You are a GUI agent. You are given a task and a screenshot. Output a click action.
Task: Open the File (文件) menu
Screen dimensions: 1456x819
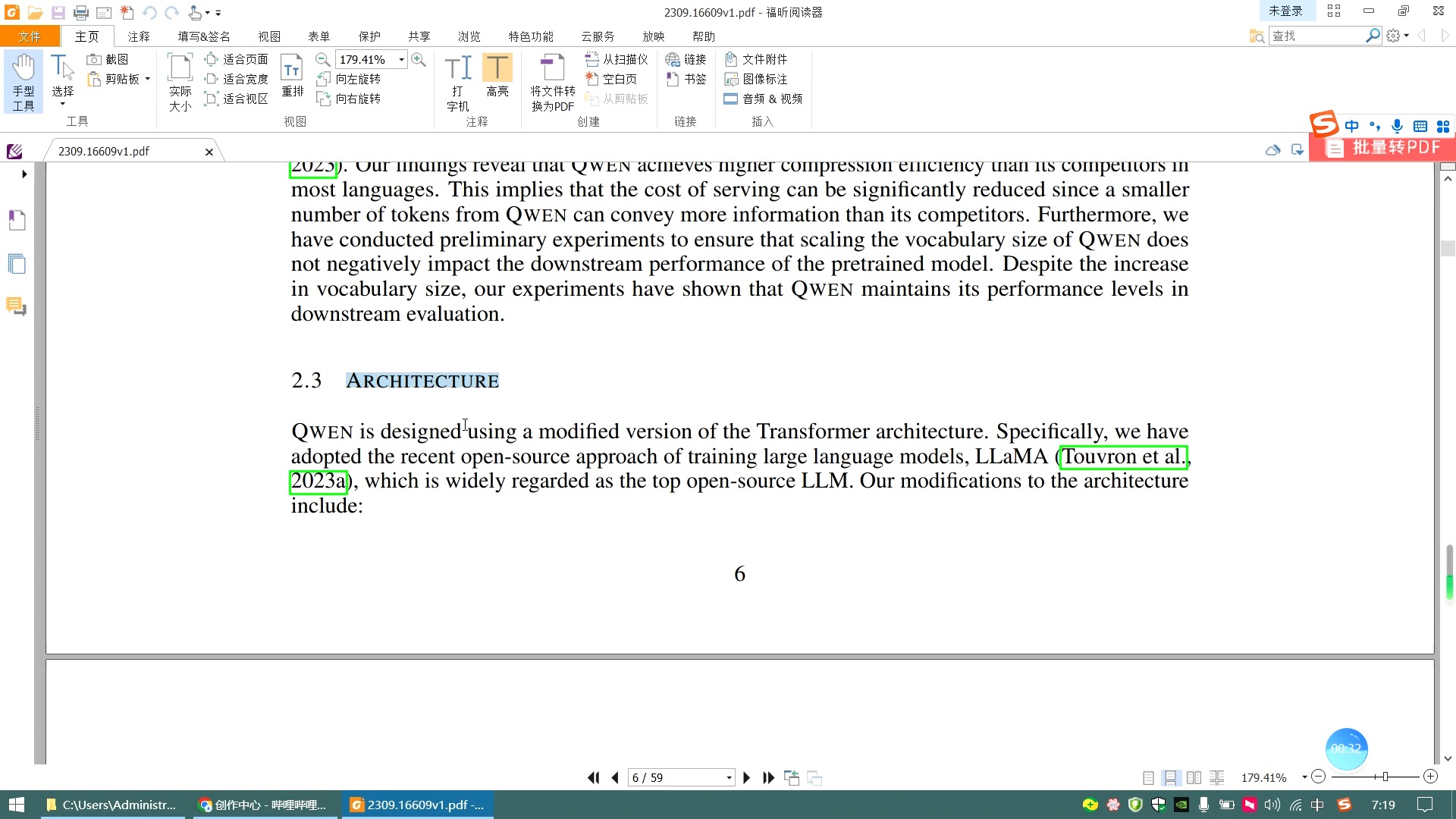[30, 36]
